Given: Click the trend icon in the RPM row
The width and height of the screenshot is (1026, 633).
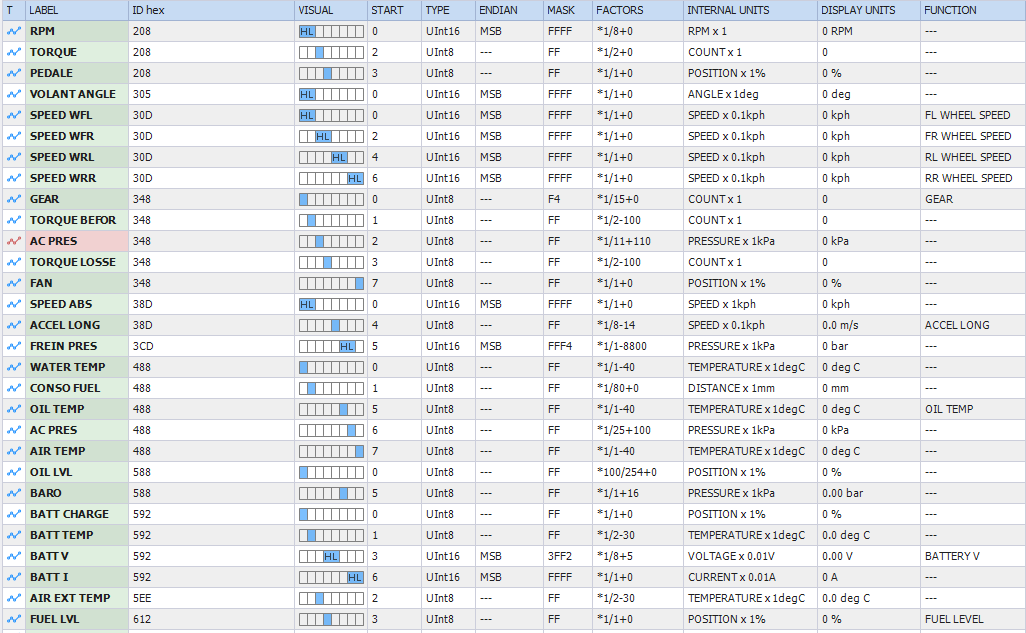Looking at the screenshot, I should click(x=14, y=31).
